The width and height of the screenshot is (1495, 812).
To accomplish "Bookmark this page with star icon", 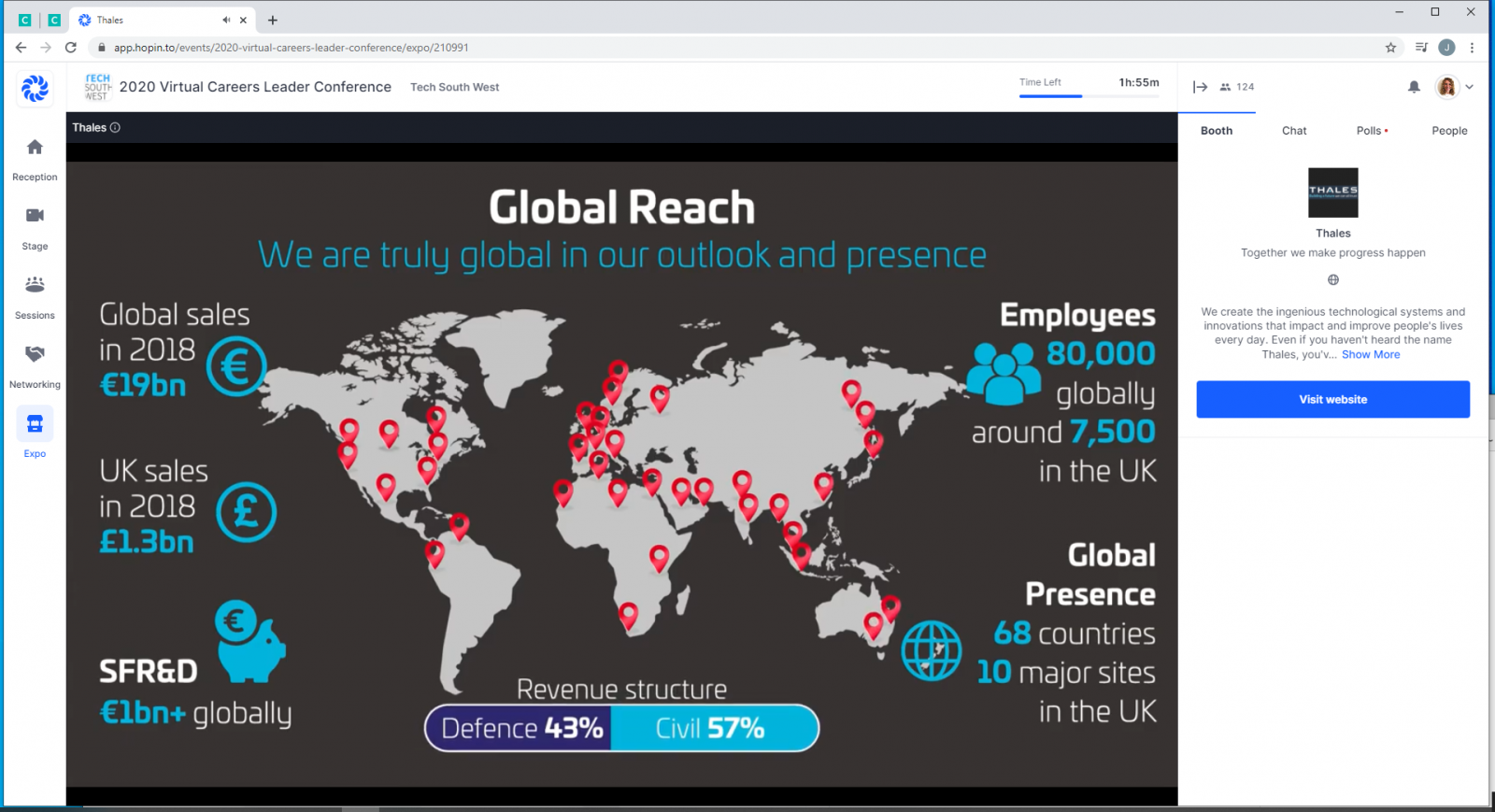I will click(x=1390, y=48).
